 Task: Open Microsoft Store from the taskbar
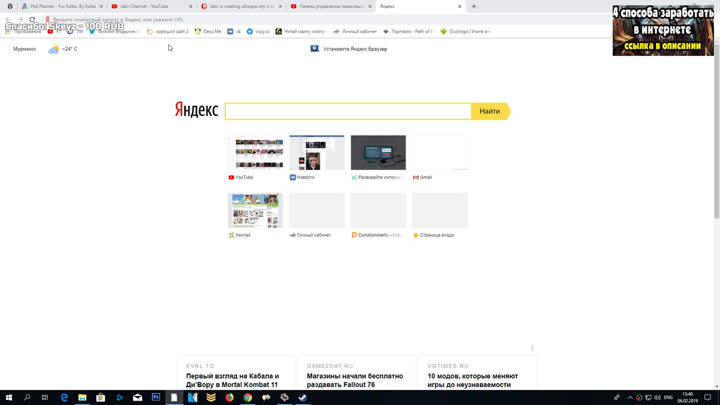coord(101,397)
